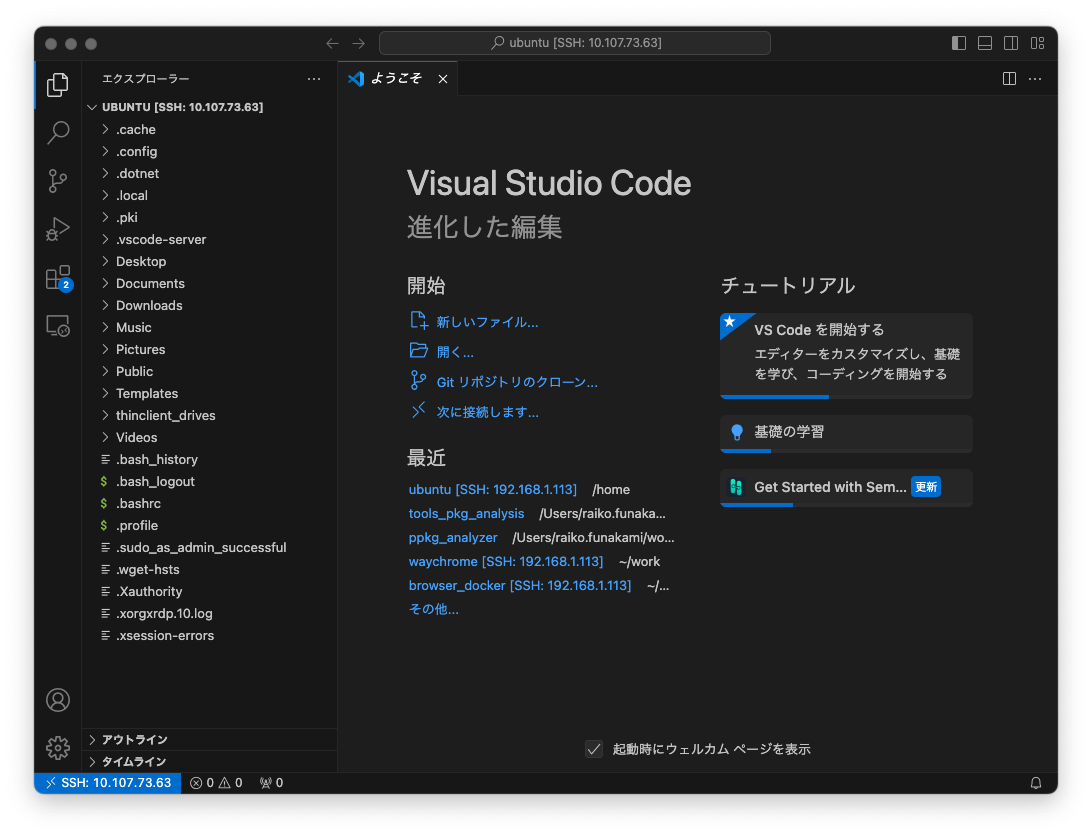Open the .xsession-errors file
1092x836 pixels.
click(x=209, y=635)
